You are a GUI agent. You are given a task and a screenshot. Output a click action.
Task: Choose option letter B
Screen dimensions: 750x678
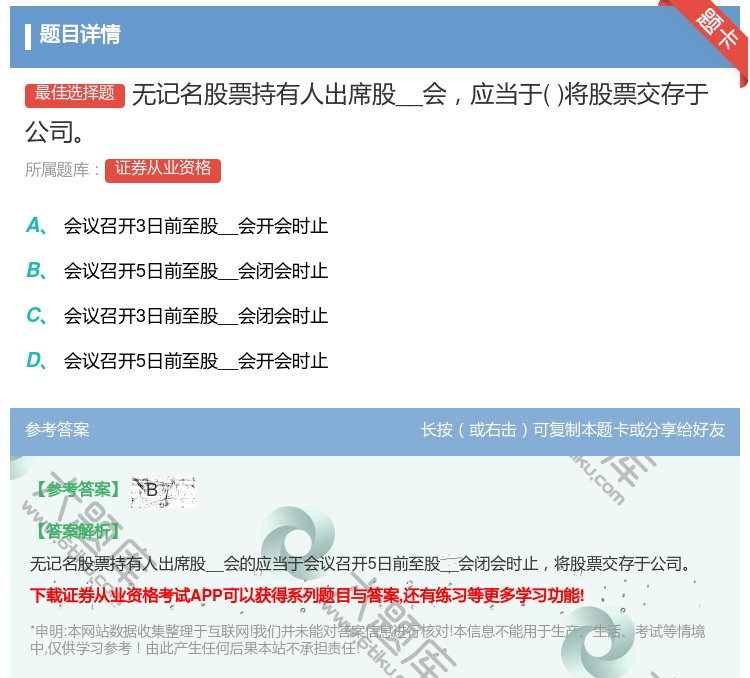pos(34,271)
